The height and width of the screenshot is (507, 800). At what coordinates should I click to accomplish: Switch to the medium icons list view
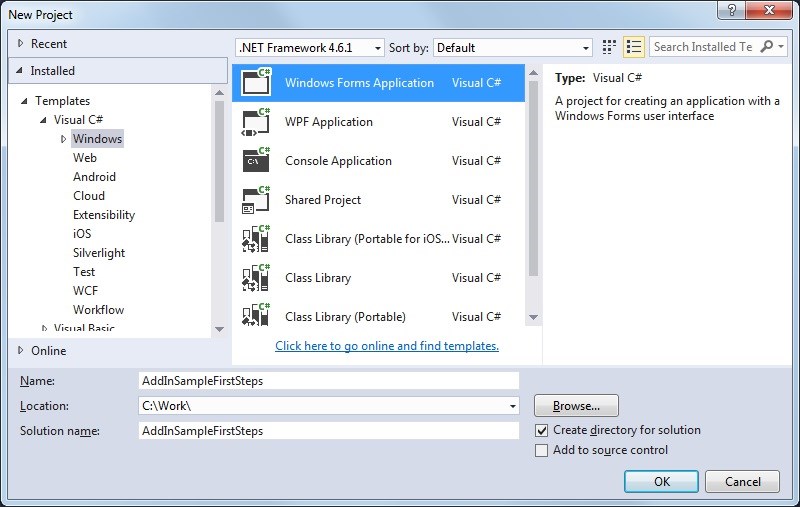tap(634, 47)
